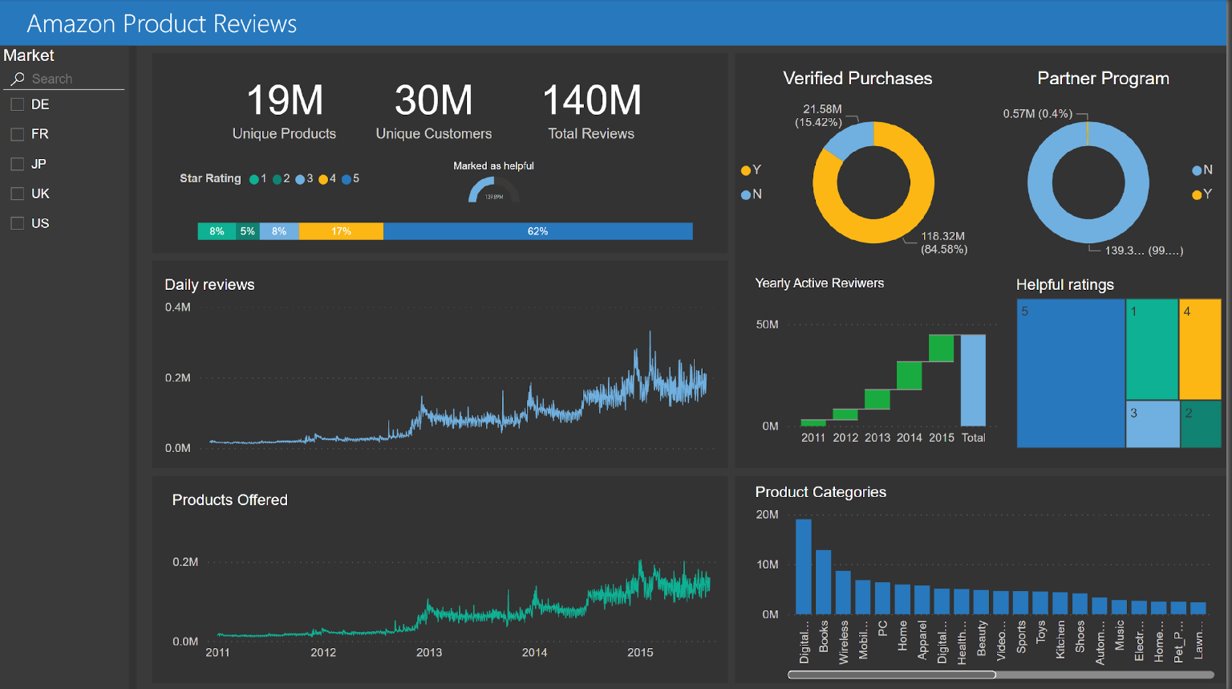
Task: Click the 19M Unique Products card
Action: point(284,112)
